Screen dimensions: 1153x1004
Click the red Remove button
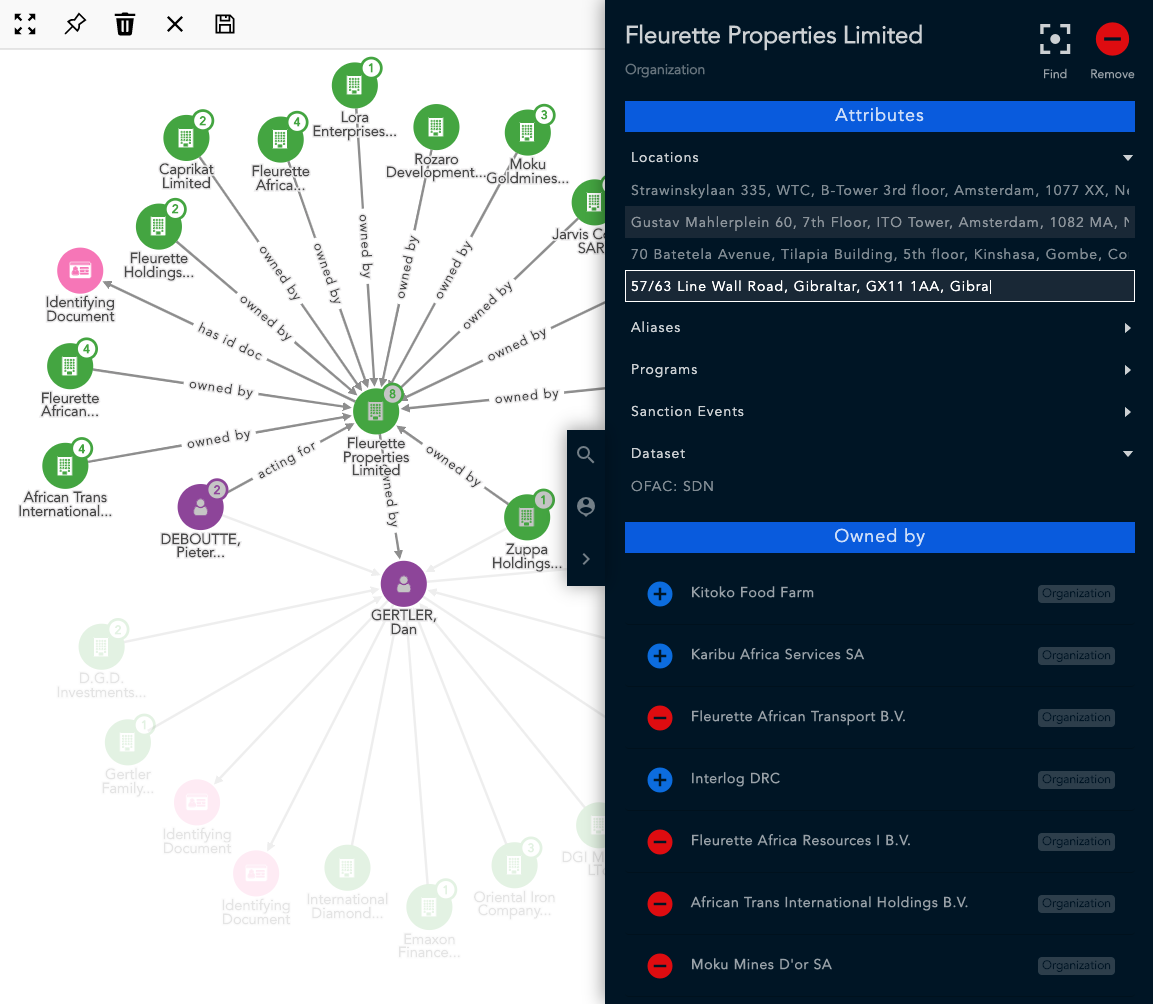click(1112, 39)
